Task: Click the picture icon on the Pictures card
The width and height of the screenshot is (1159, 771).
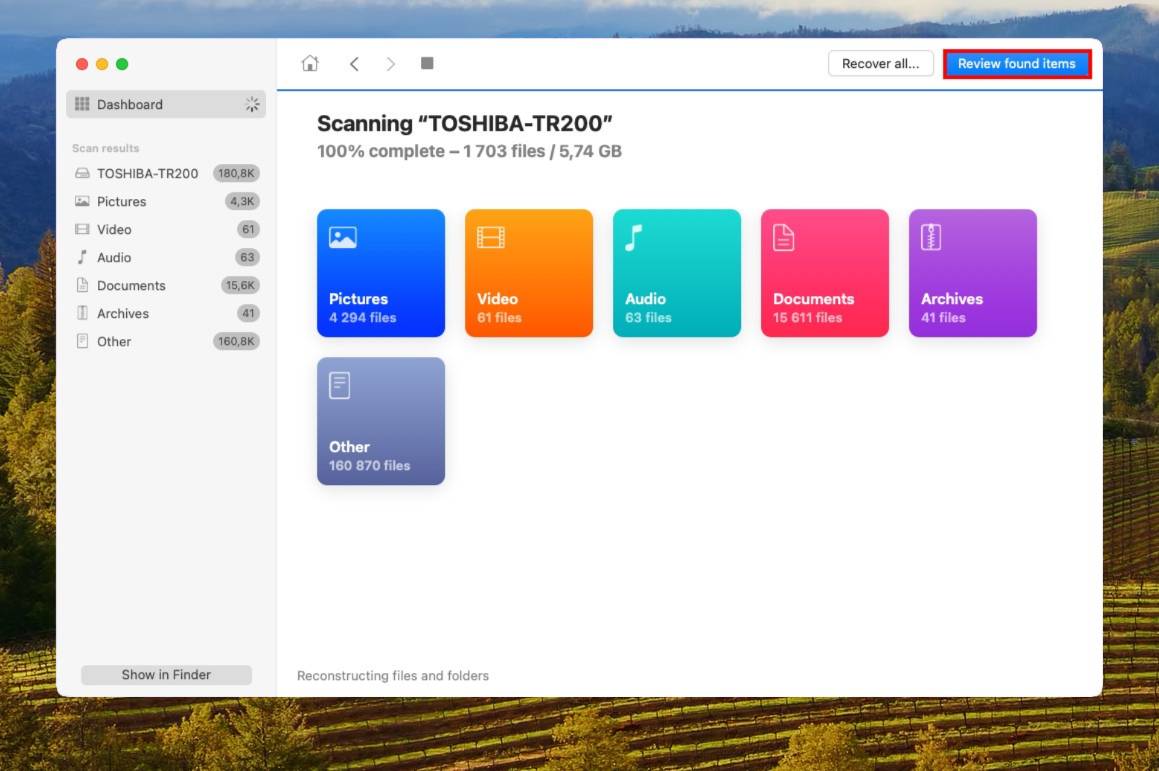Action: (341, 237)
